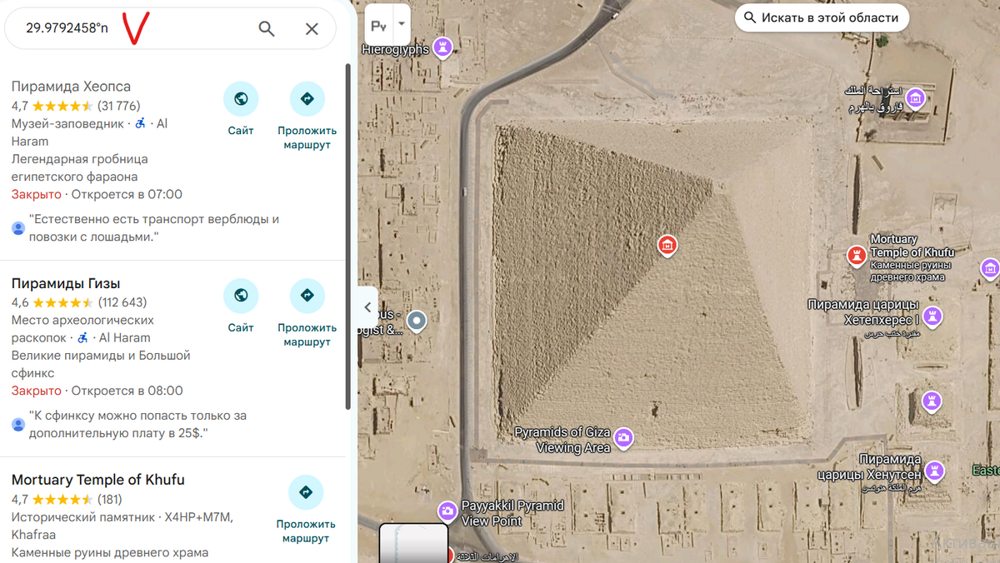Image resolution: width=1000 pixels, height=563 pixels.
Task: Click the 'Каменные руины древнего храма' list description
Action: tap(110, 553)
